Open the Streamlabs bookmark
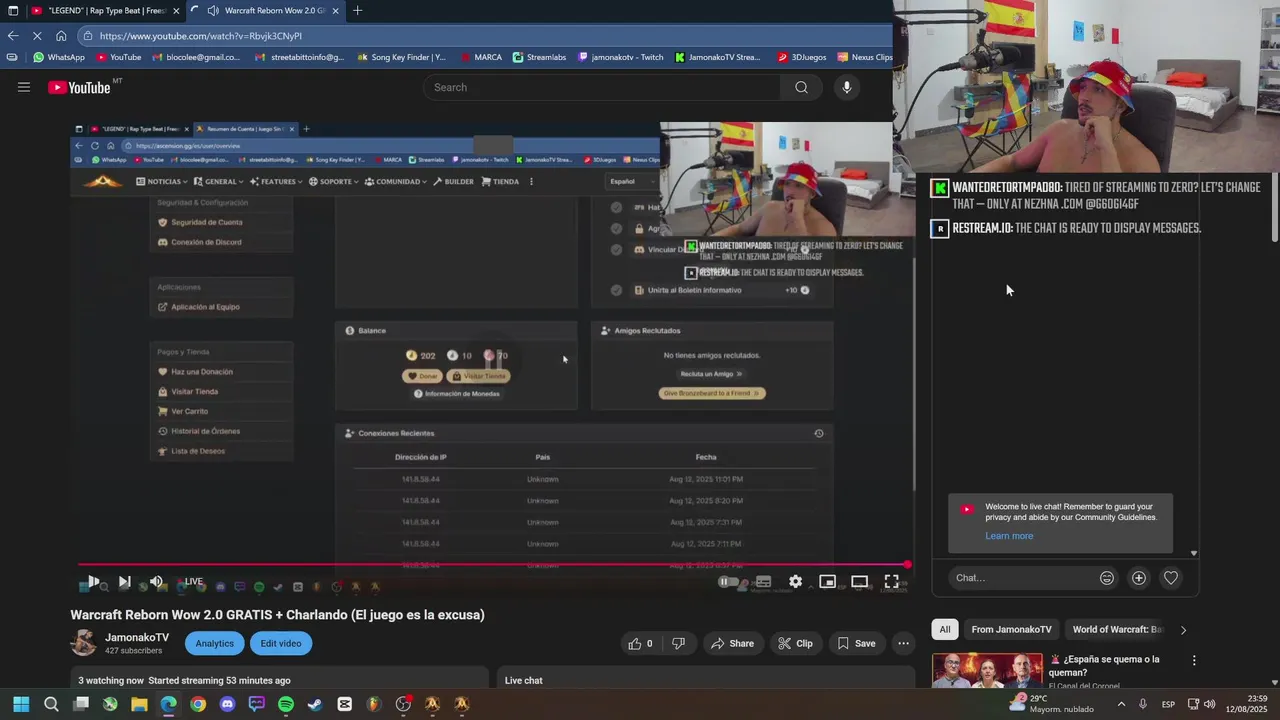The image size is (1280, 720). (x=539, y=57)
